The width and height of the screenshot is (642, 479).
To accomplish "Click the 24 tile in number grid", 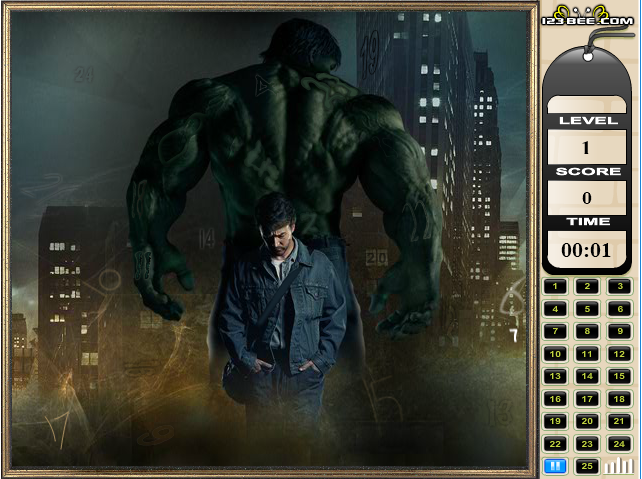I will coord(619,444).
